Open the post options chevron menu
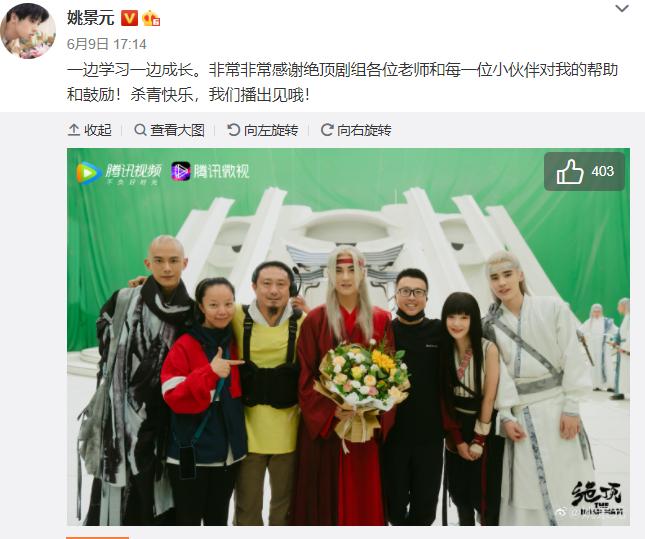The width and height of the screenshot is (645, 539). tap(622, 8)
